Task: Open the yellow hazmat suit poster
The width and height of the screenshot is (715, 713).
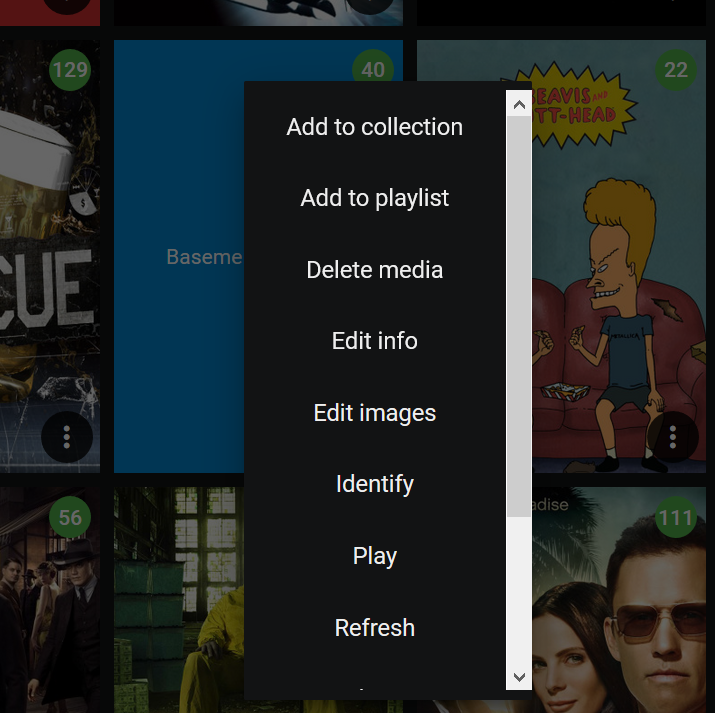Action: click(179, 600)
